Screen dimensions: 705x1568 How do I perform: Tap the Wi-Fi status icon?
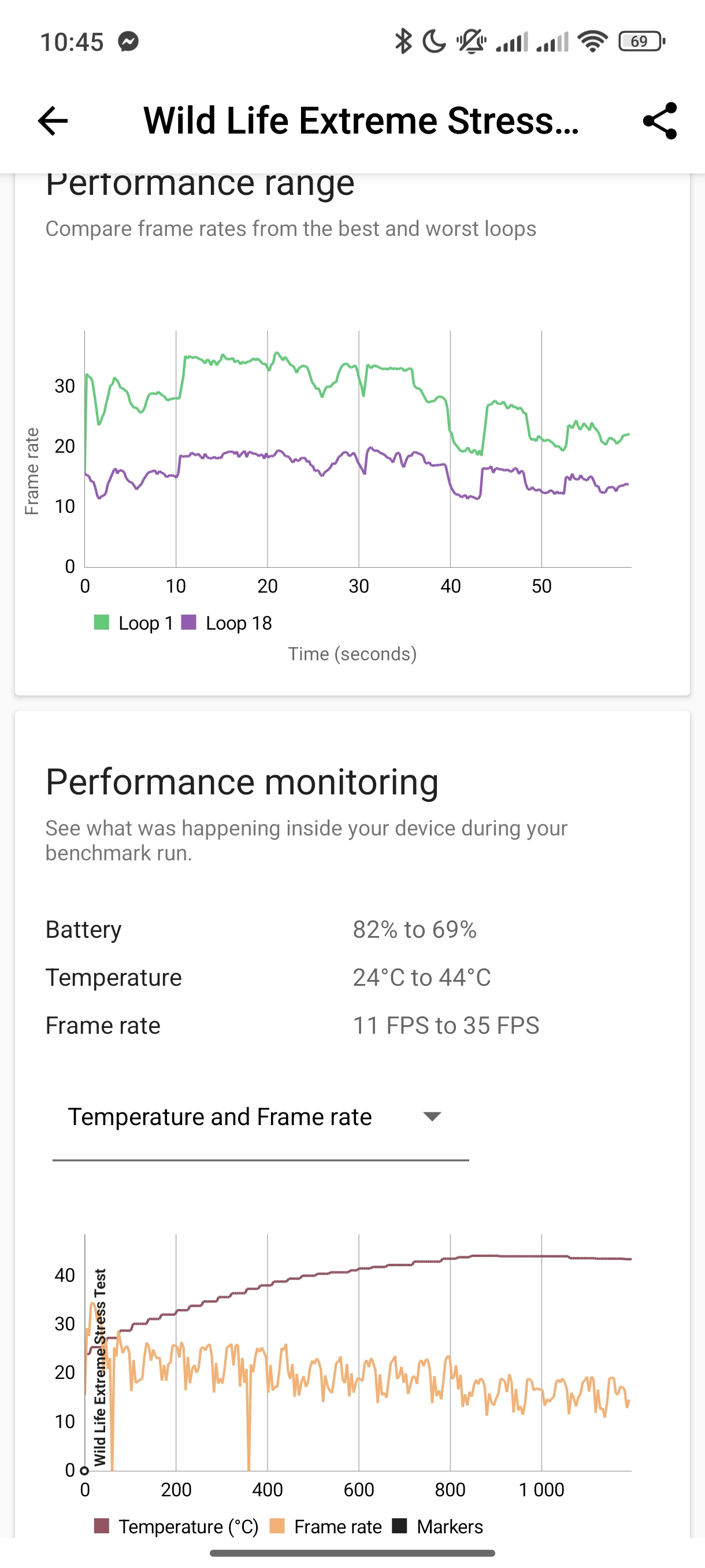[592, 42]
